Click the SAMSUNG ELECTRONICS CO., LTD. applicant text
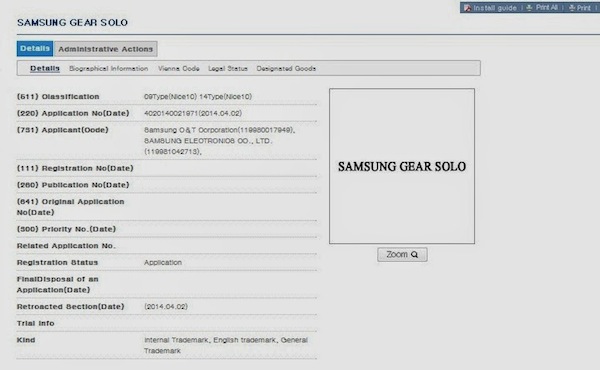The width and height of the screenshot is (600, 370). pos(208,146)
